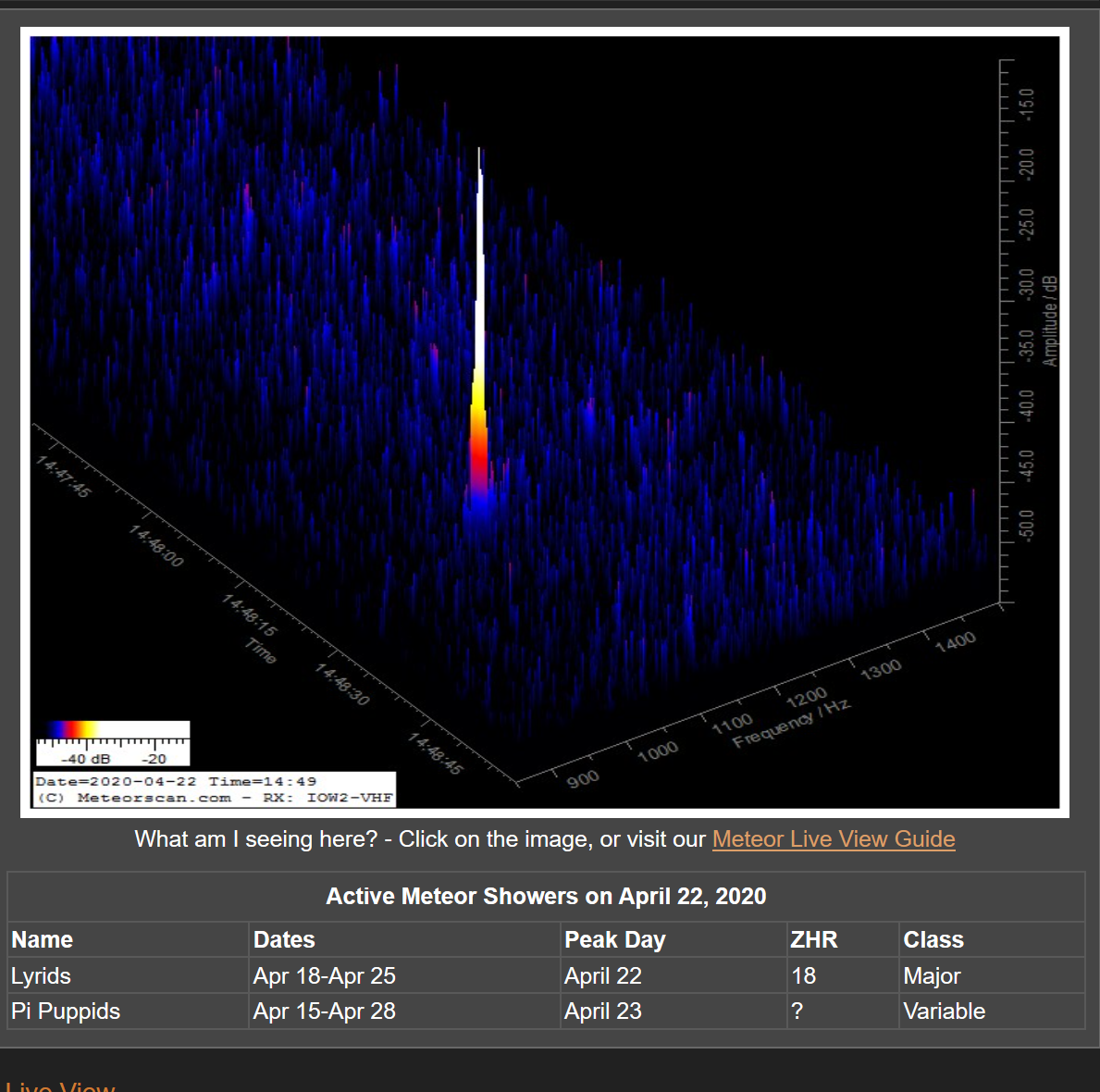Open the partially visible Live View link

[x=61, y=1086]
